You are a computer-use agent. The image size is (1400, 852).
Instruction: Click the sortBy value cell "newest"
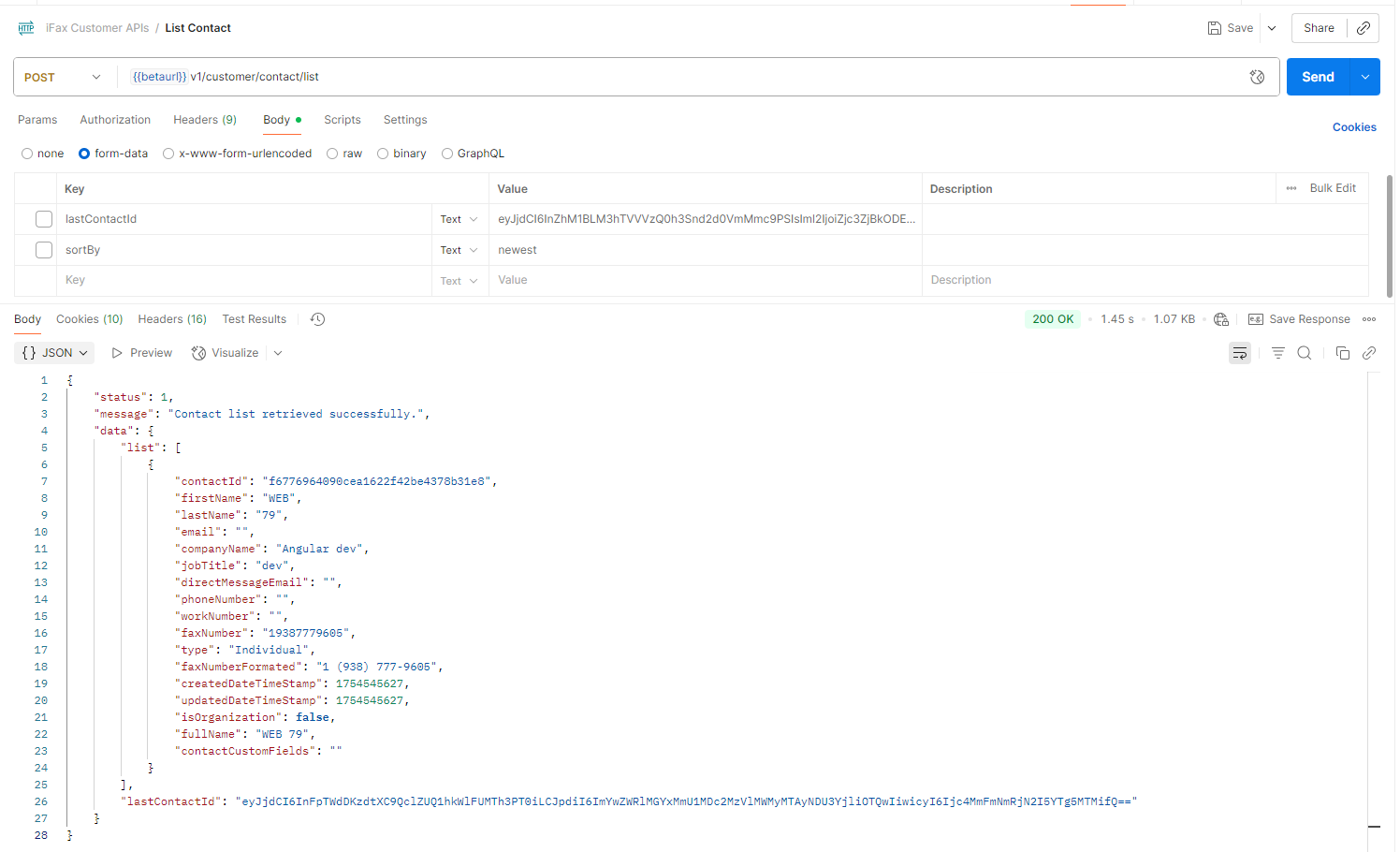(x=706, y=250)
